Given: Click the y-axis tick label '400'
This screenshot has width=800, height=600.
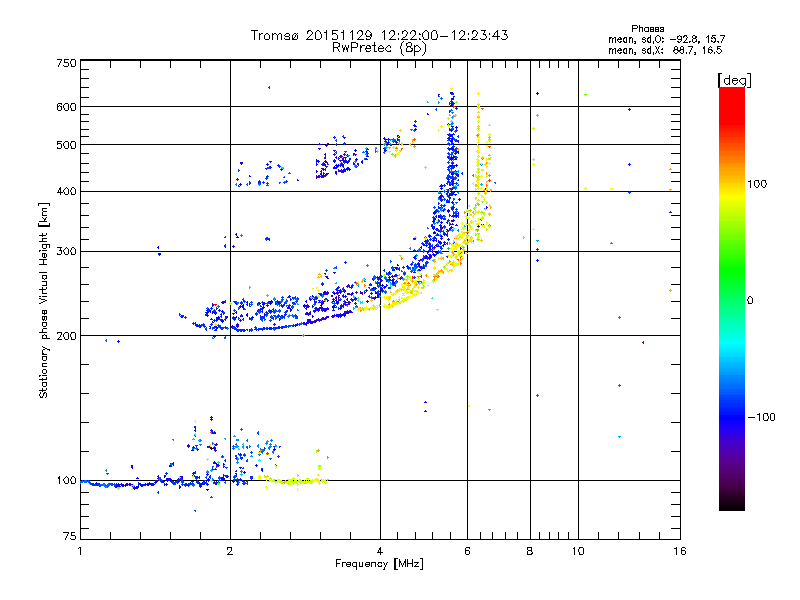Looking at the screenshot, I should coord(67,191).
